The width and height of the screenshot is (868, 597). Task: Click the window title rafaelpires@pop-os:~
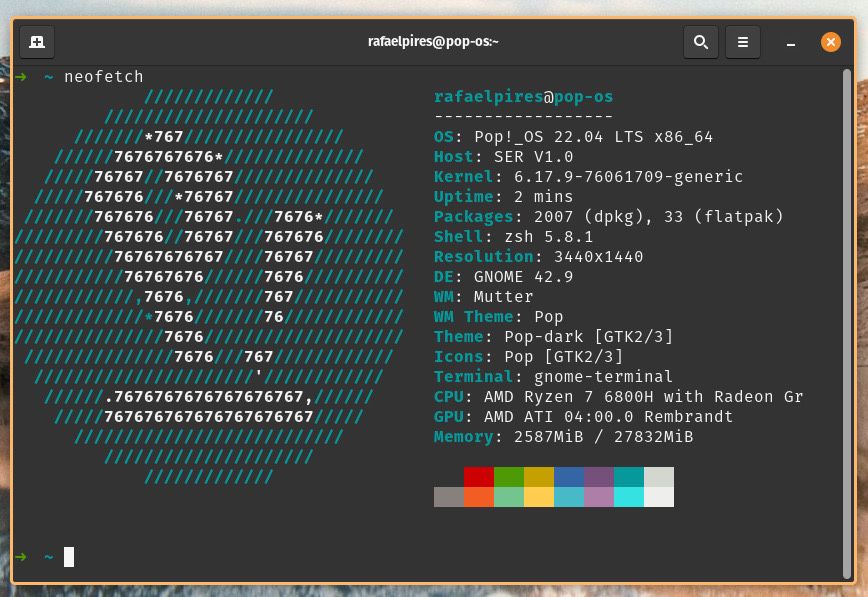[433, 42]
